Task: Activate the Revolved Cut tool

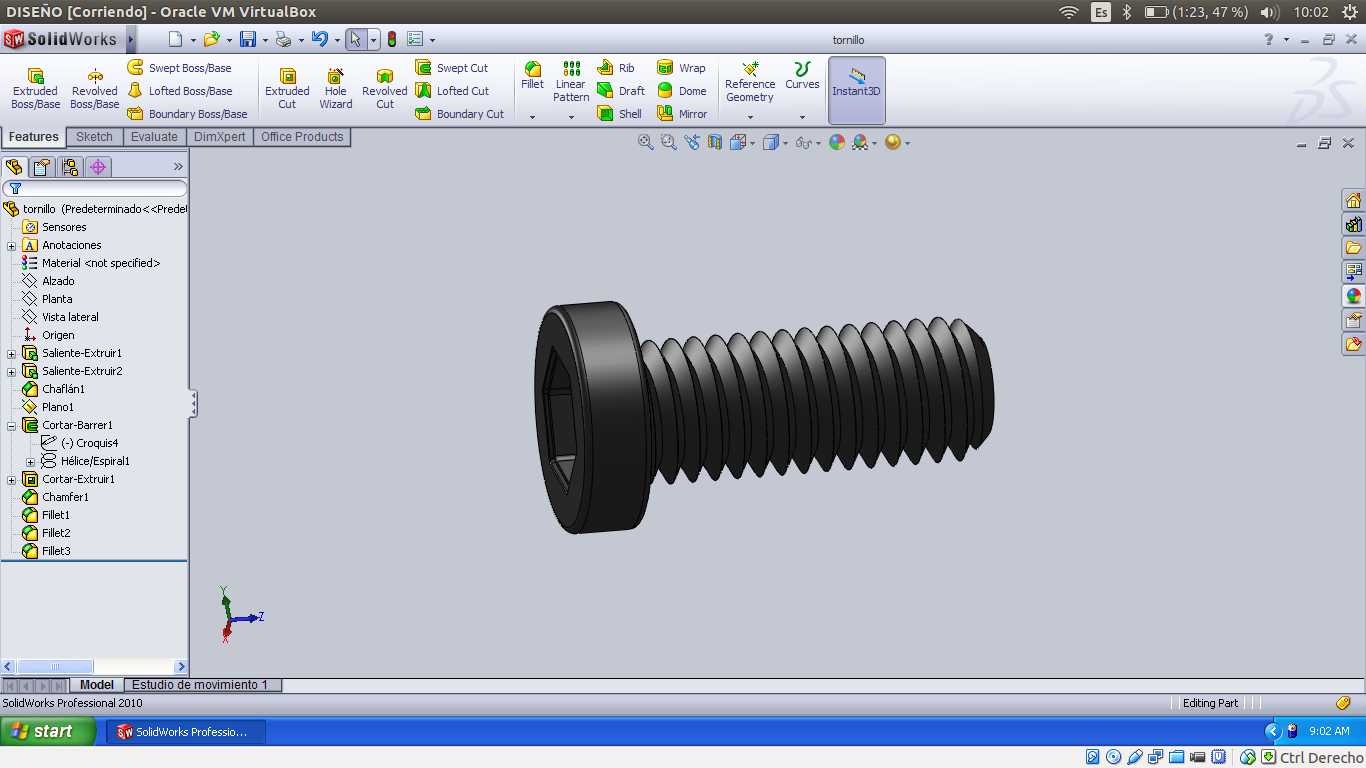Action: point(385,88)
